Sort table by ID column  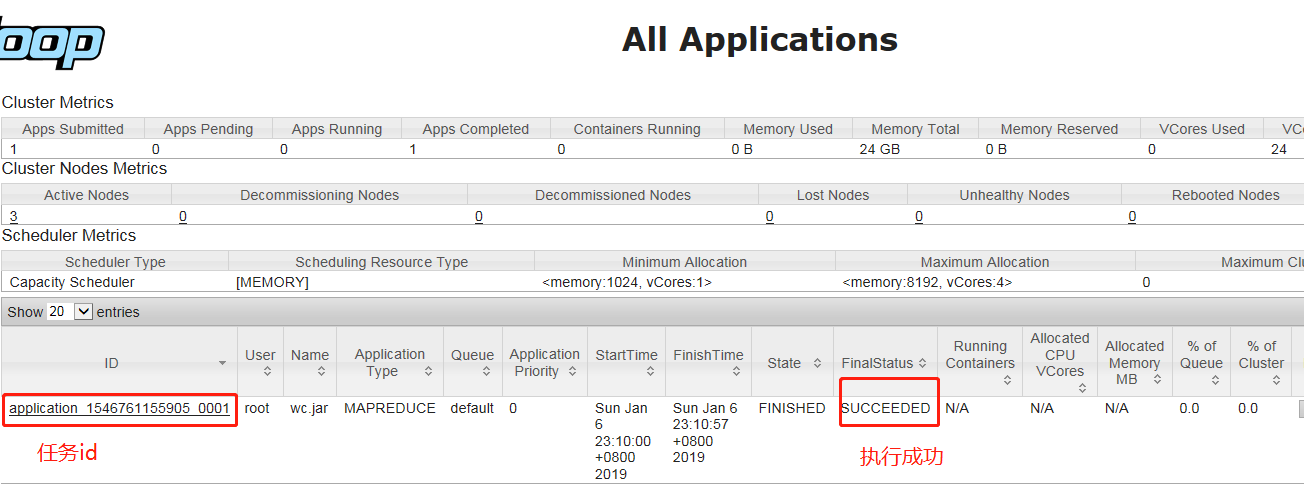click(119, 363)
